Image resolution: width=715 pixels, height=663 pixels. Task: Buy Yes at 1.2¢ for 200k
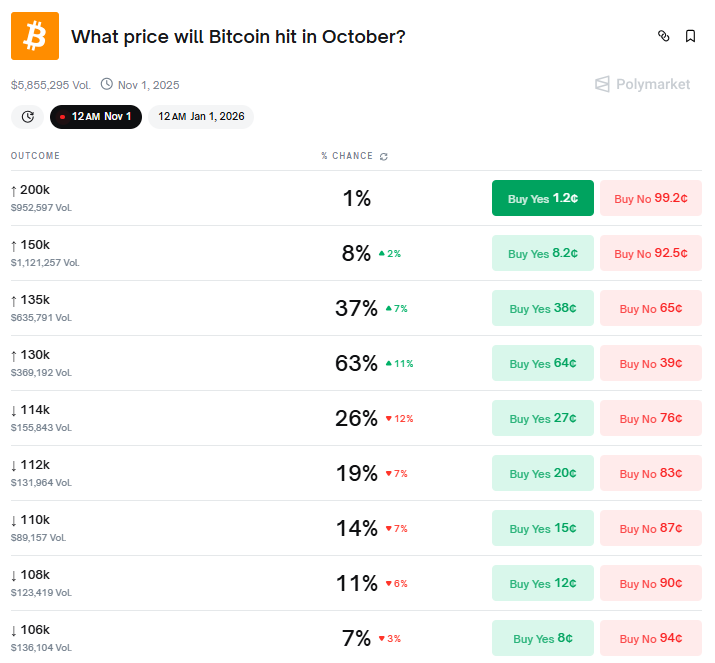[542, 198]
